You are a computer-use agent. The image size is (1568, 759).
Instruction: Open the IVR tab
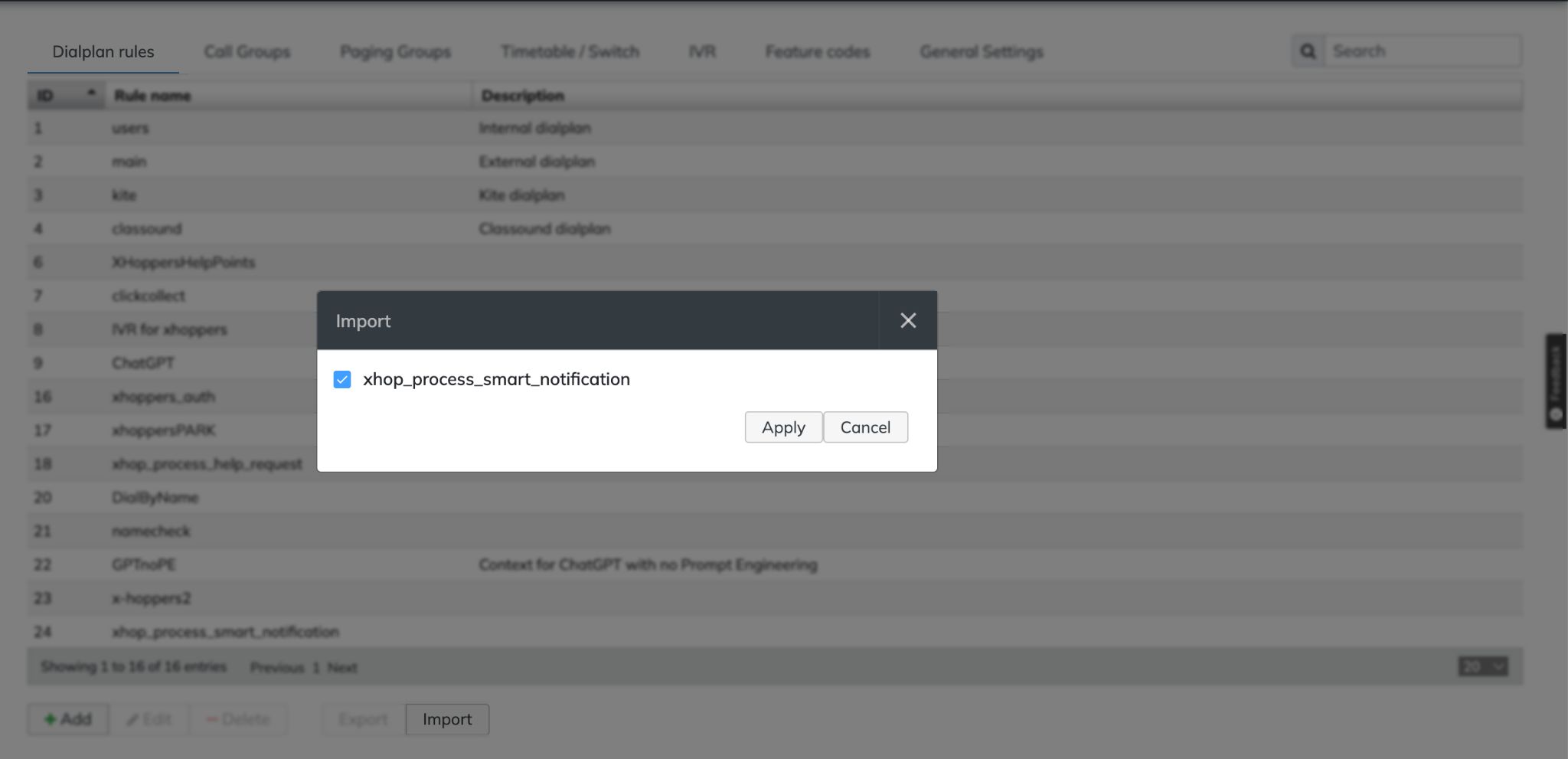click(x=701, y=51)
